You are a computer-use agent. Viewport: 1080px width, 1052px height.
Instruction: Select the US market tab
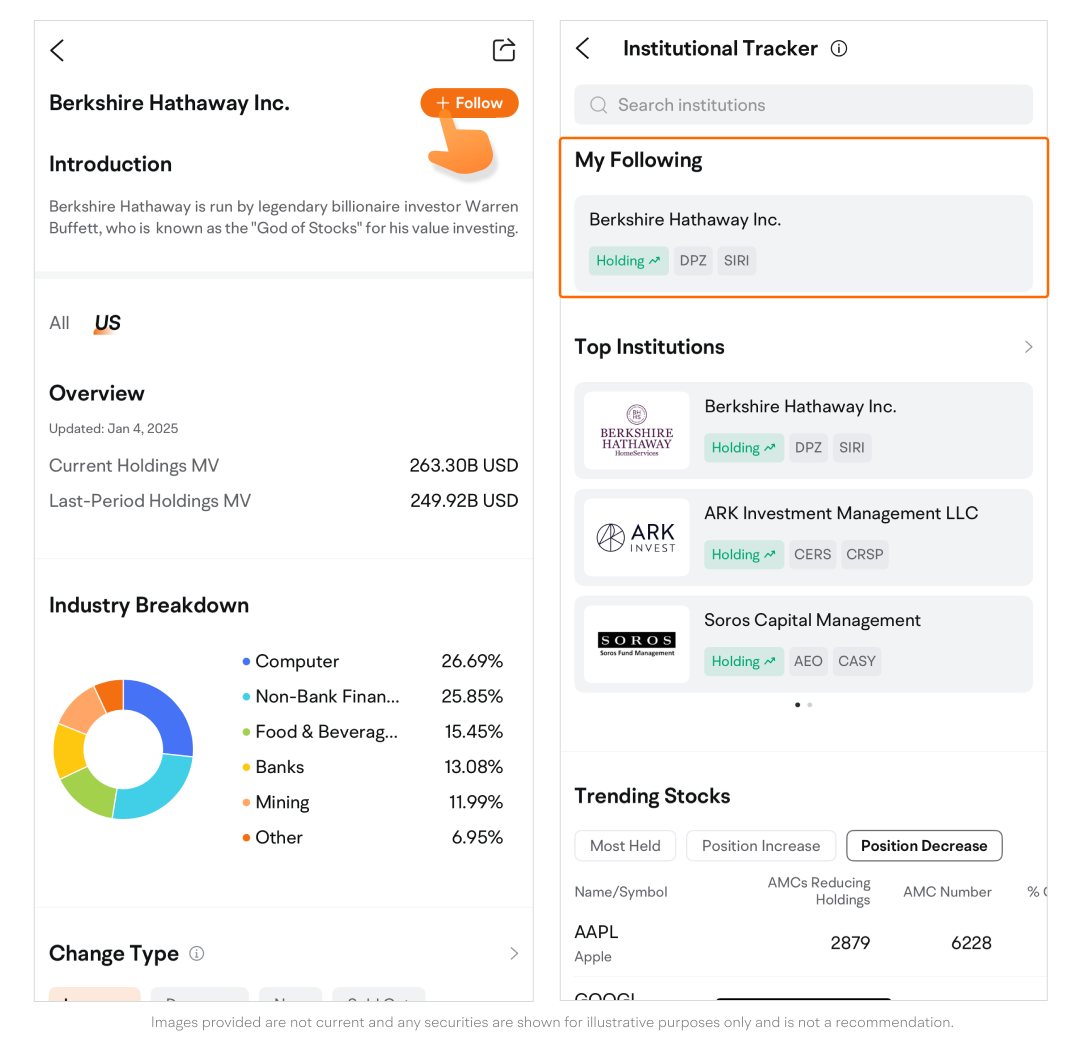(x=107, y=322)
